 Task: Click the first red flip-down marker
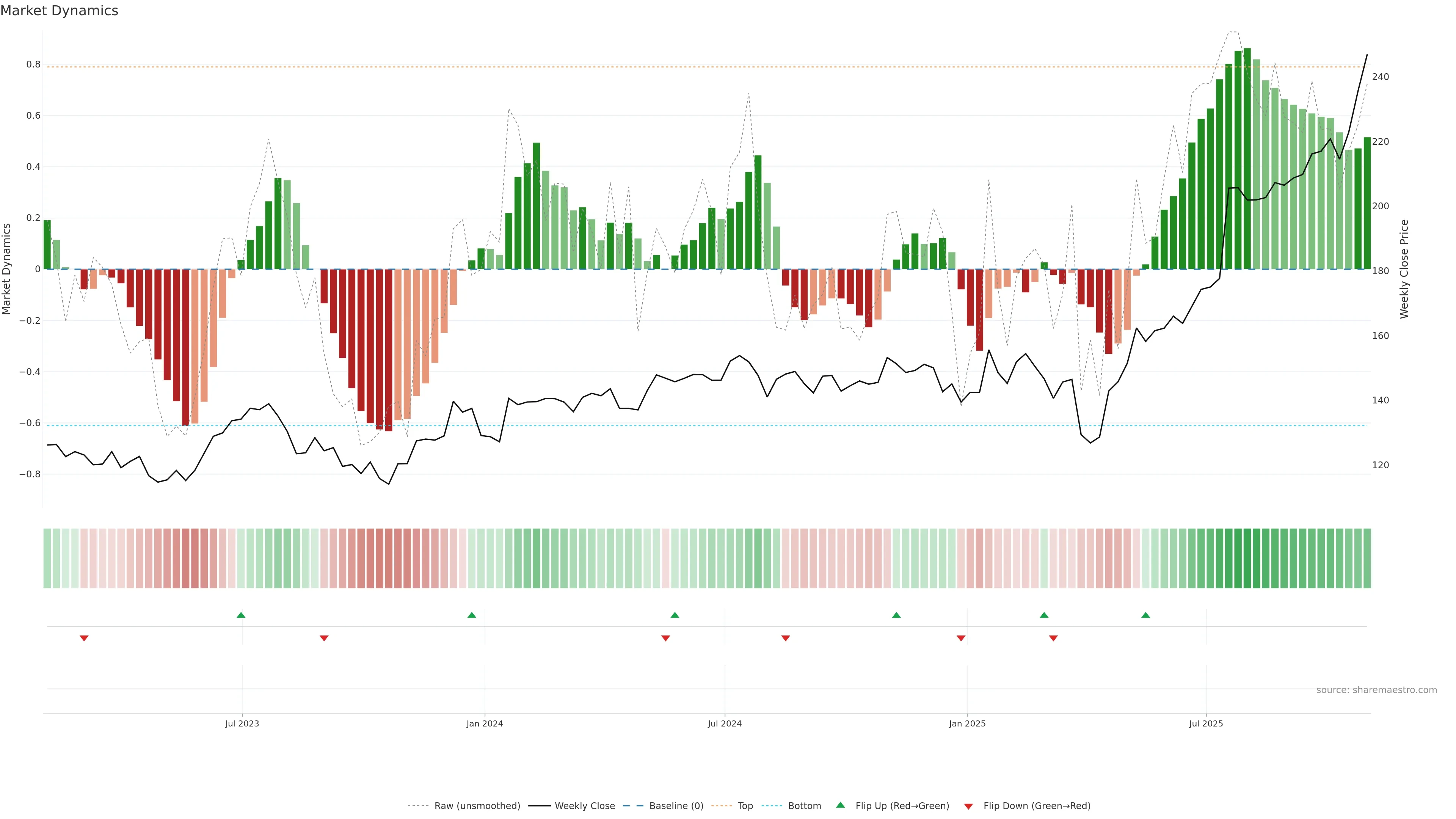84,638
